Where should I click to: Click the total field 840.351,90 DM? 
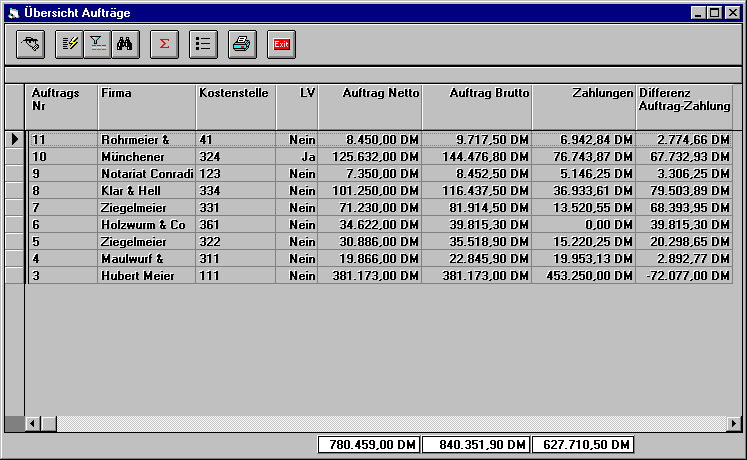pos(476,445)
